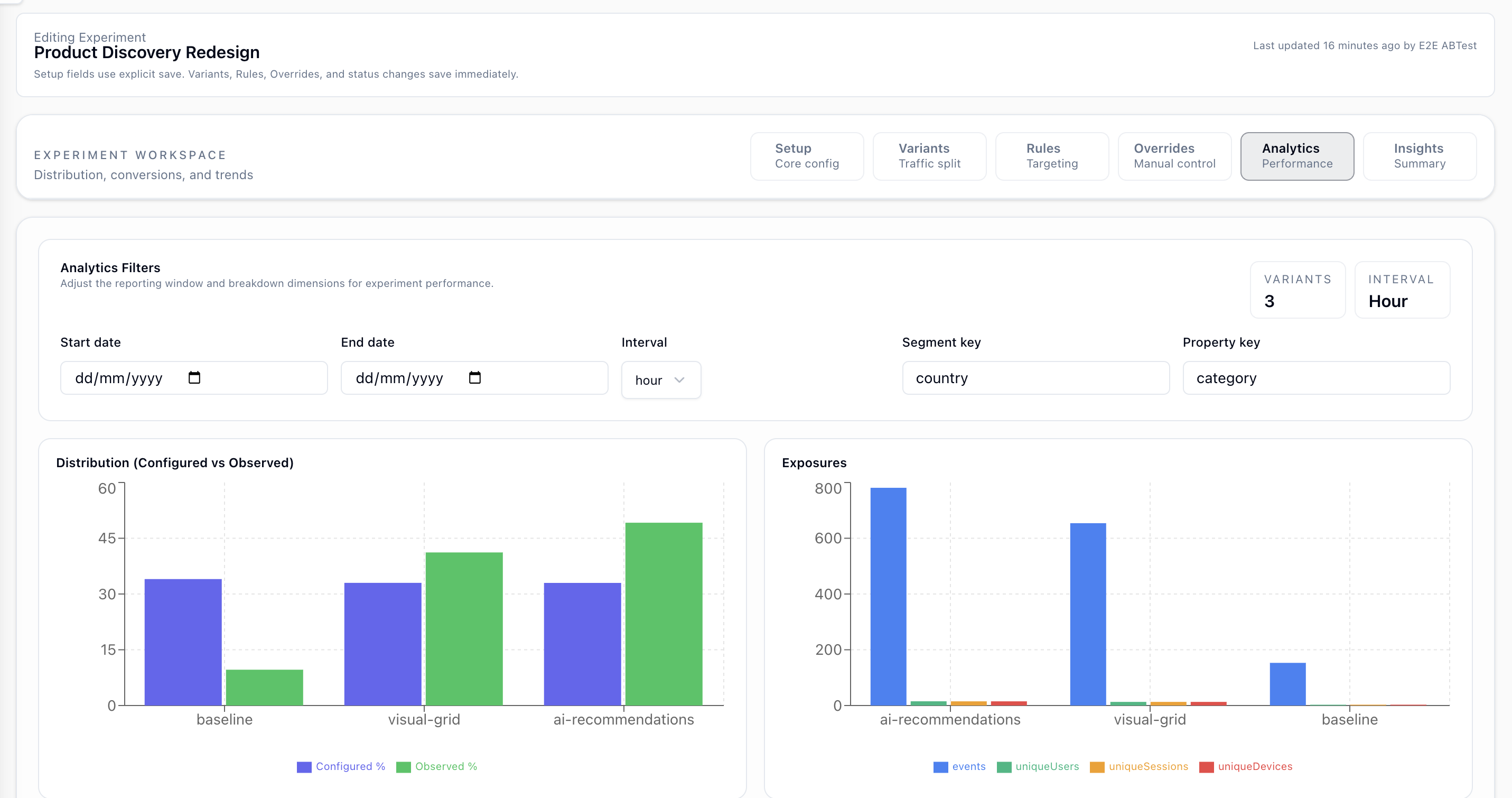
Task: Click the Segment key field containing country
Action: [1035, 377]
